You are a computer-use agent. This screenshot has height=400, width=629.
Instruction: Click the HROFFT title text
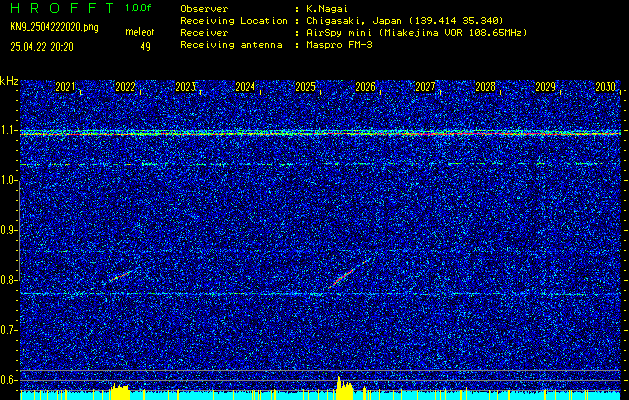pyautogui.click(x=62, y=8)
